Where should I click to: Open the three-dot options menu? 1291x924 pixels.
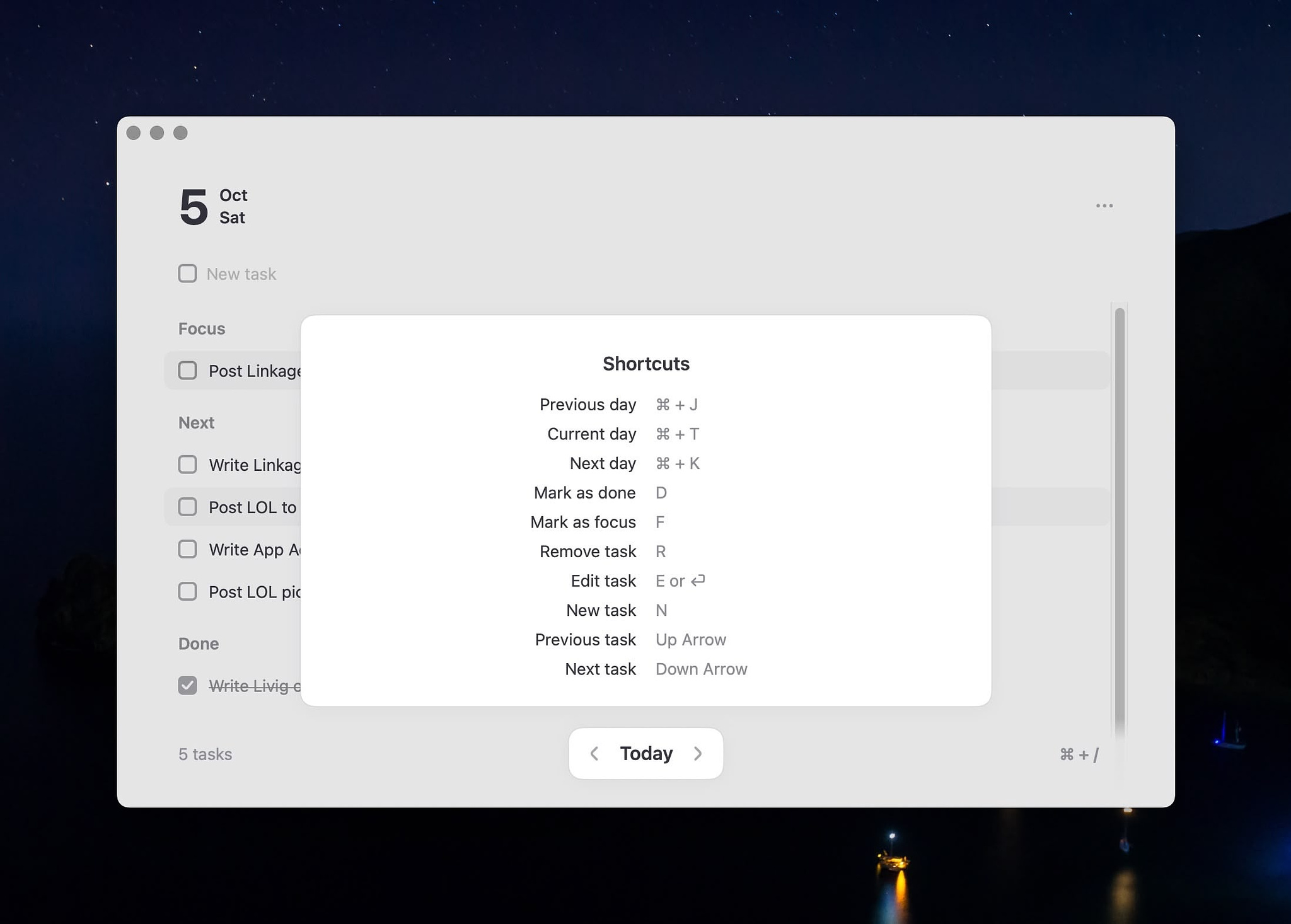(1104, 206)
